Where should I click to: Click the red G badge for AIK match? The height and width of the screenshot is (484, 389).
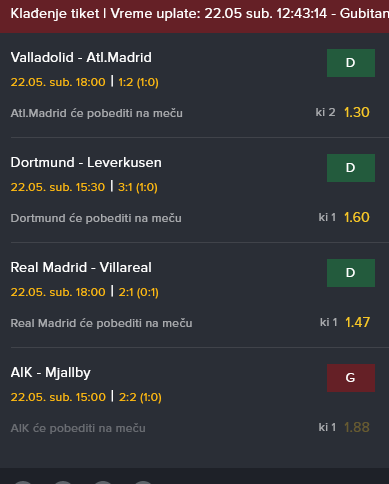point(351,378)
